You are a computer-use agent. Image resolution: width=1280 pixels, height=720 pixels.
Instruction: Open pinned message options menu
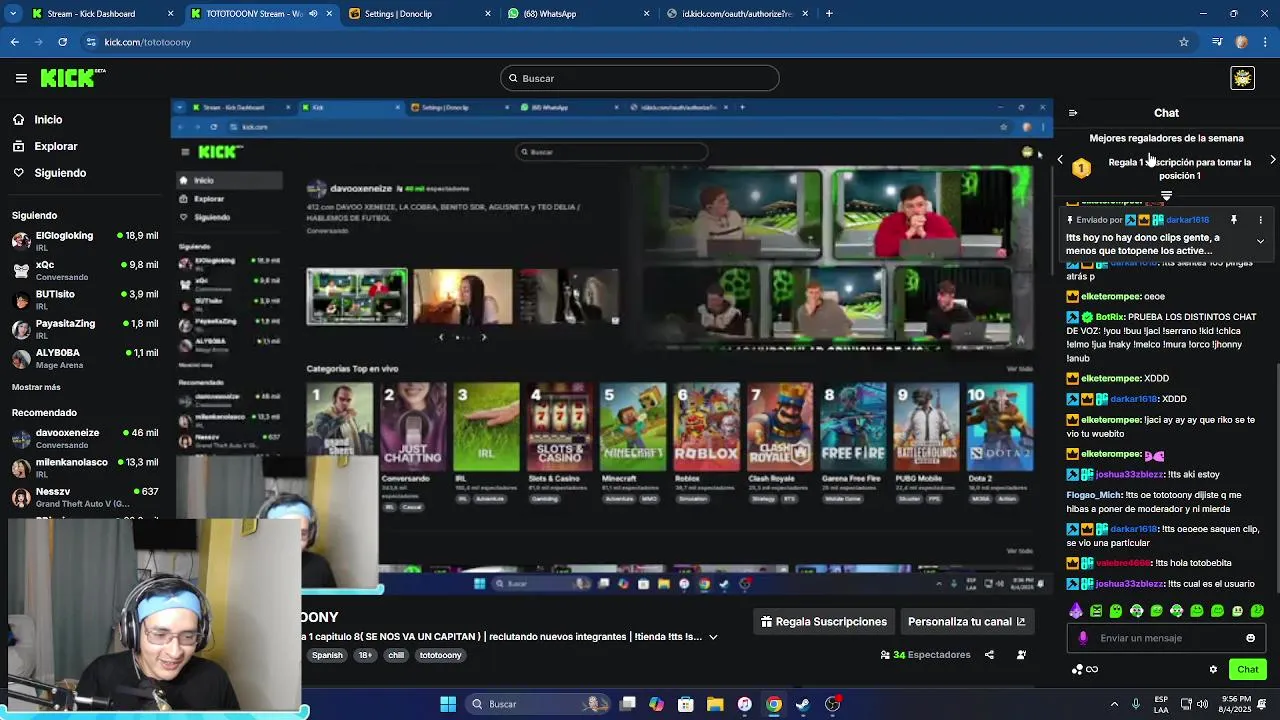pyautogui.click(x=1260, y=220)
